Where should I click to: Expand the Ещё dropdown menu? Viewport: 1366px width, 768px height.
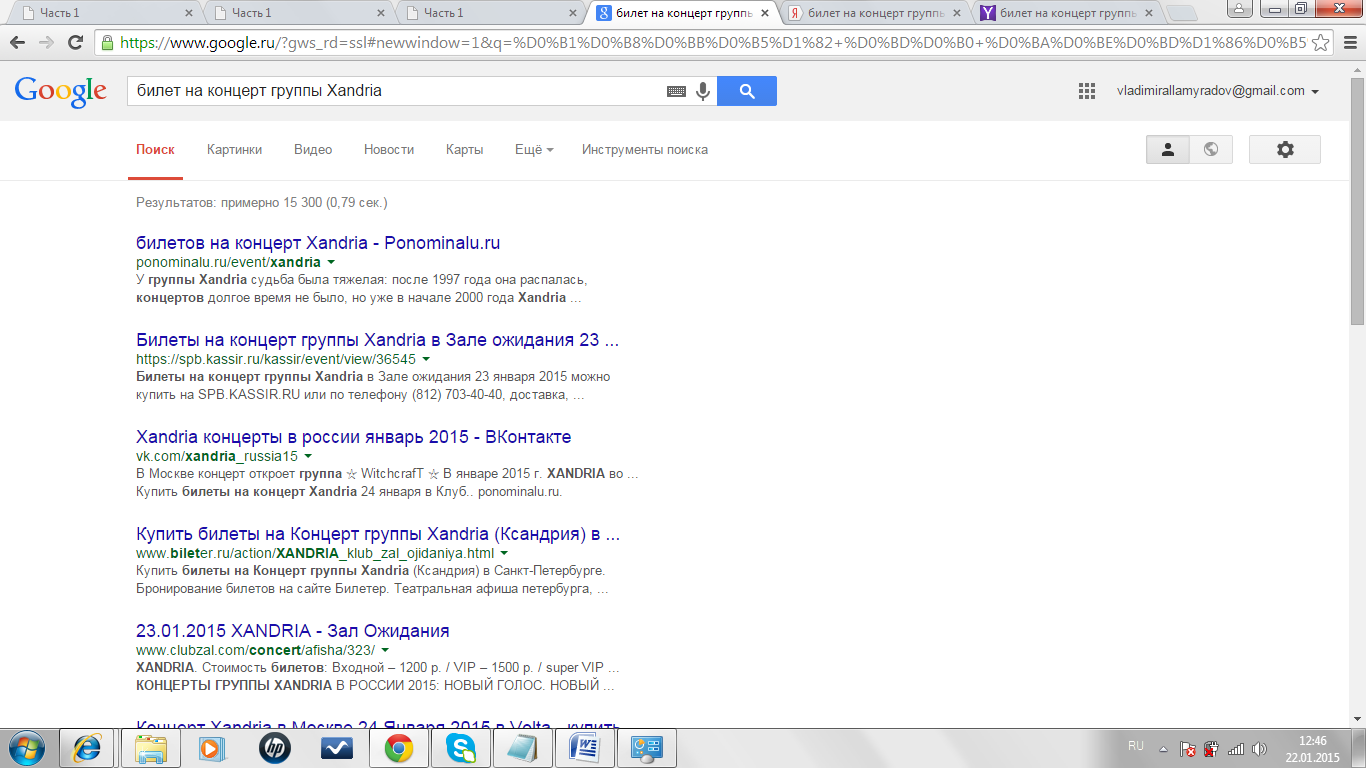click(x=534, y=149)
